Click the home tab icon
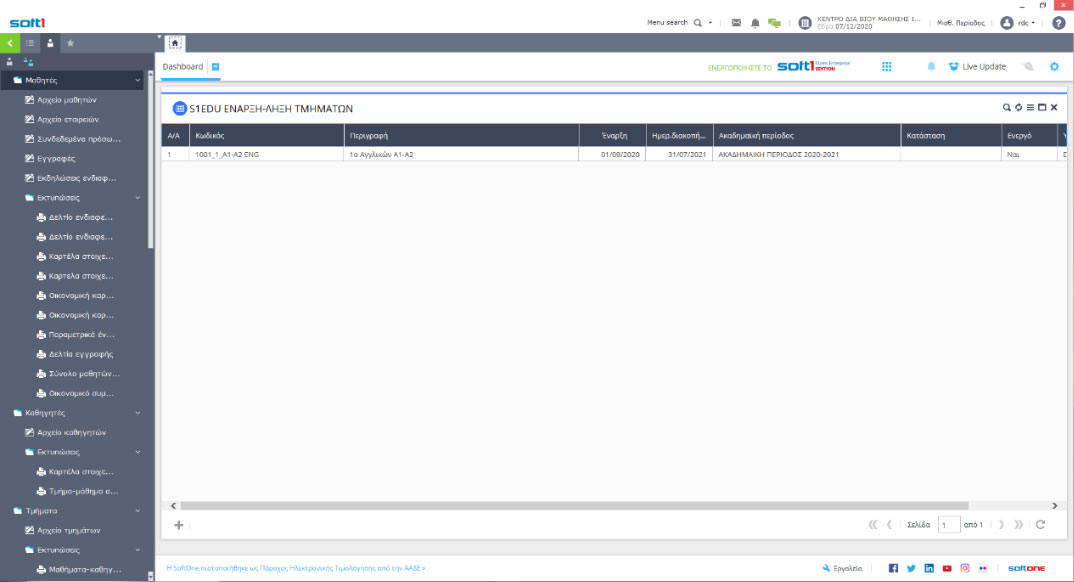The width and height of the screenshot is (1074, 582). coord(175,43)
